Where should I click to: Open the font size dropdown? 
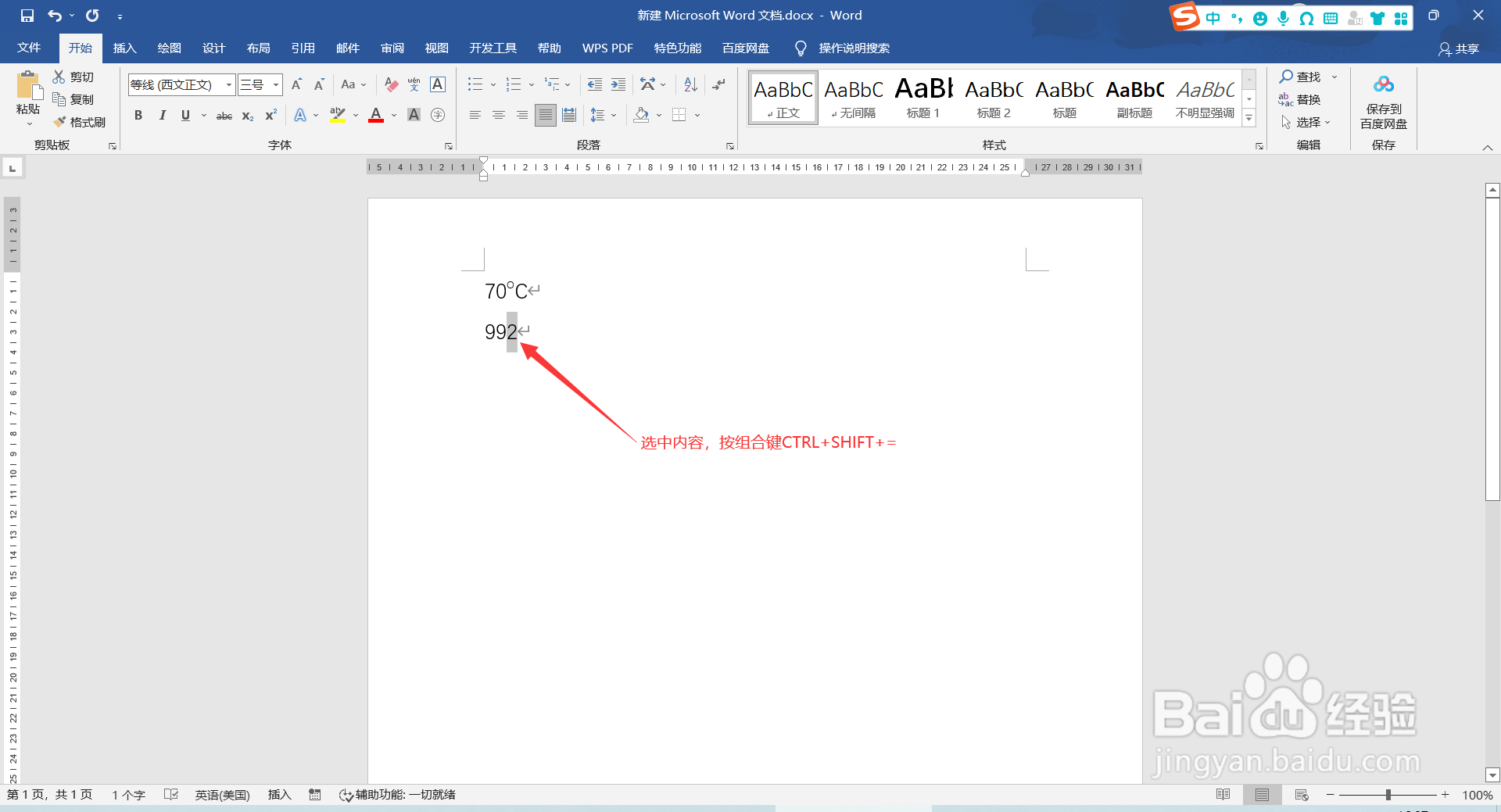(276, 84)
